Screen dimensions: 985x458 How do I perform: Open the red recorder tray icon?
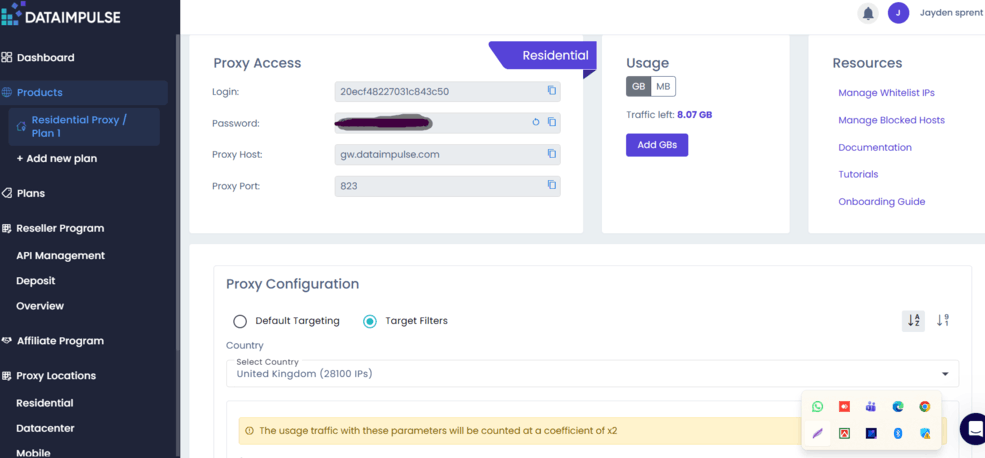pos(844,406)
